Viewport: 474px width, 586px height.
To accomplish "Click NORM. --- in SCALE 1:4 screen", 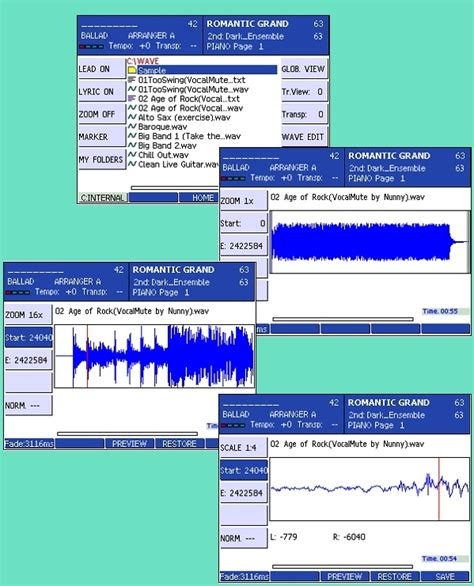I will [244, 538].
